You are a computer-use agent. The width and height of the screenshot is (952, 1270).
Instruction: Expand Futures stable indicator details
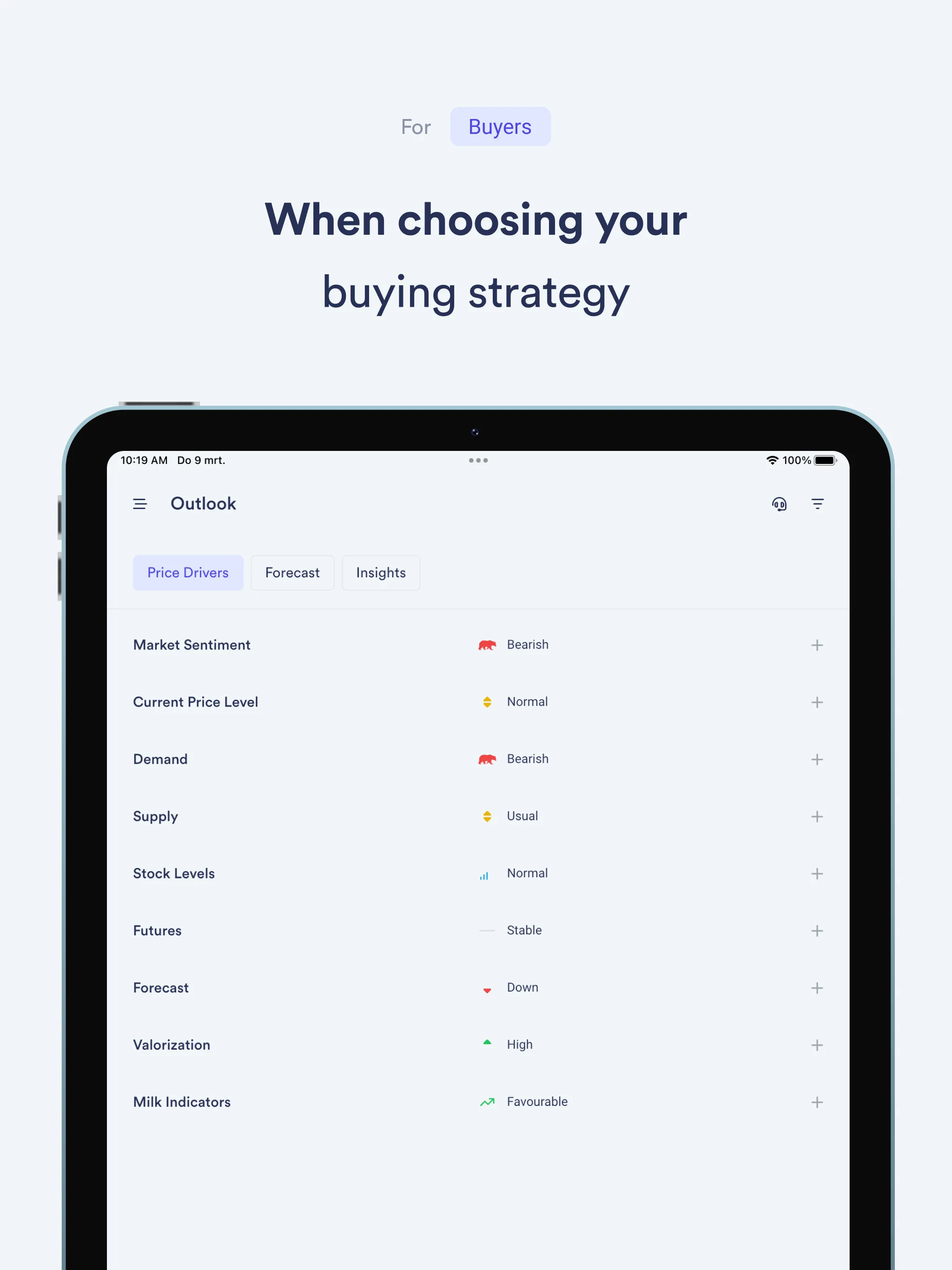point(817,930)
